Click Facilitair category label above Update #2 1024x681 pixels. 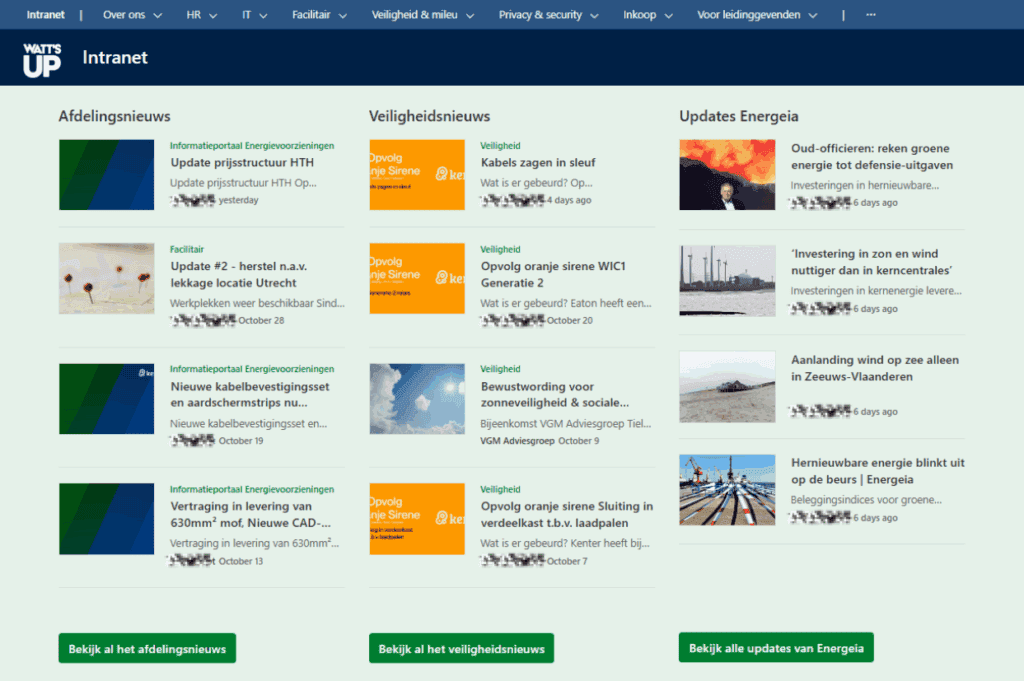187,249
